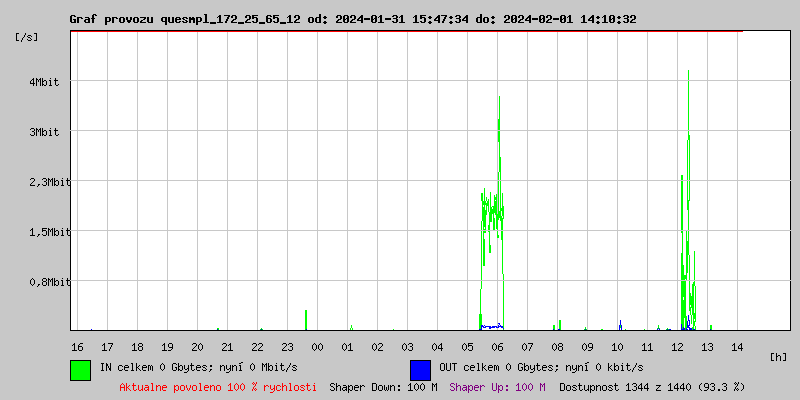800x400 pixels.
Task: Click the purple 'Shaper Up: 100 M' label
Action: pos(497,386)
